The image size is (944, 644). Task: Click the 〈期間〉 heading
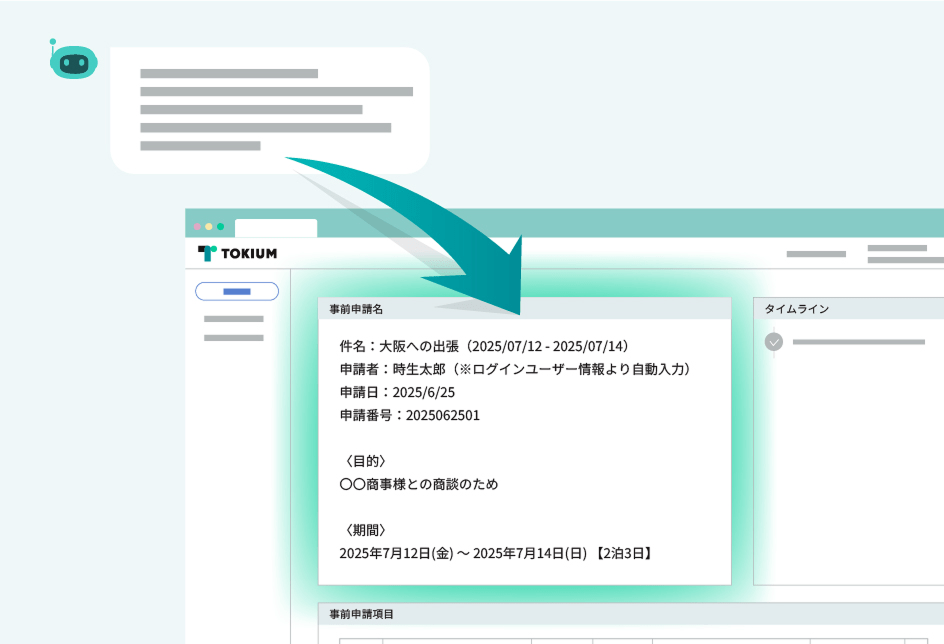coord(365,530)
